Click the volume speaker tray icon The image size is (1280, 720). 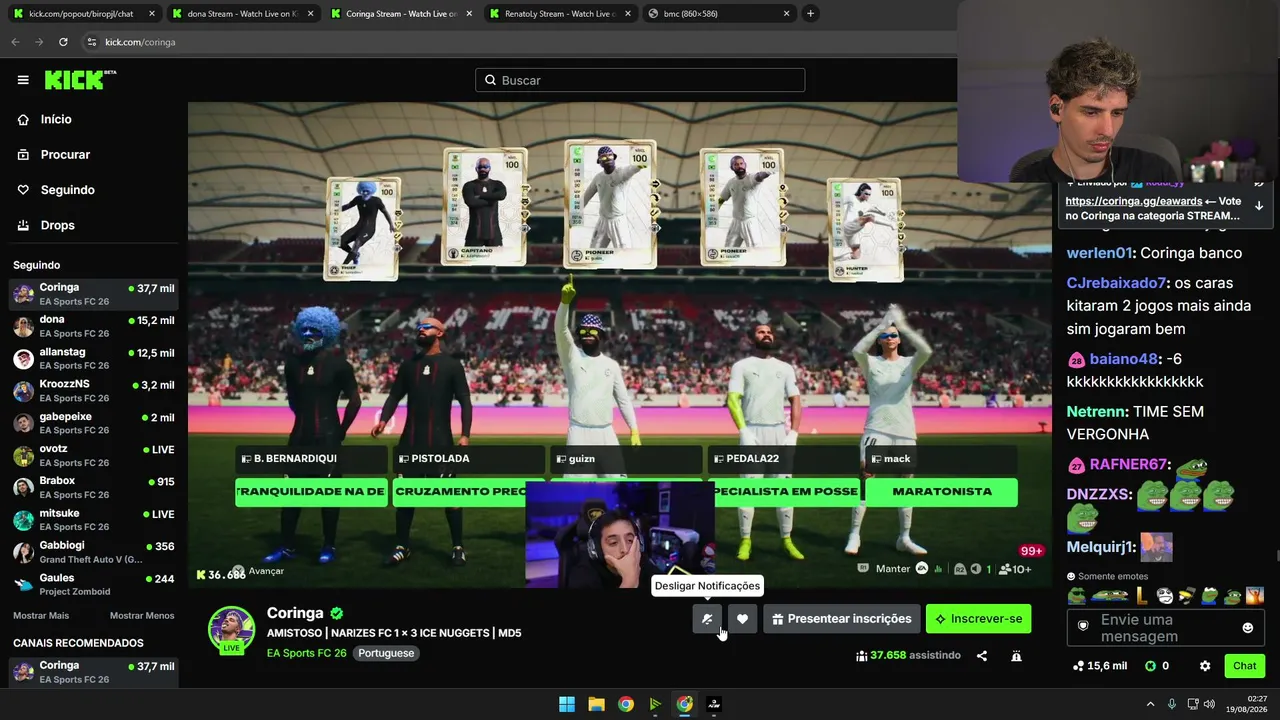click(1209, 704)
